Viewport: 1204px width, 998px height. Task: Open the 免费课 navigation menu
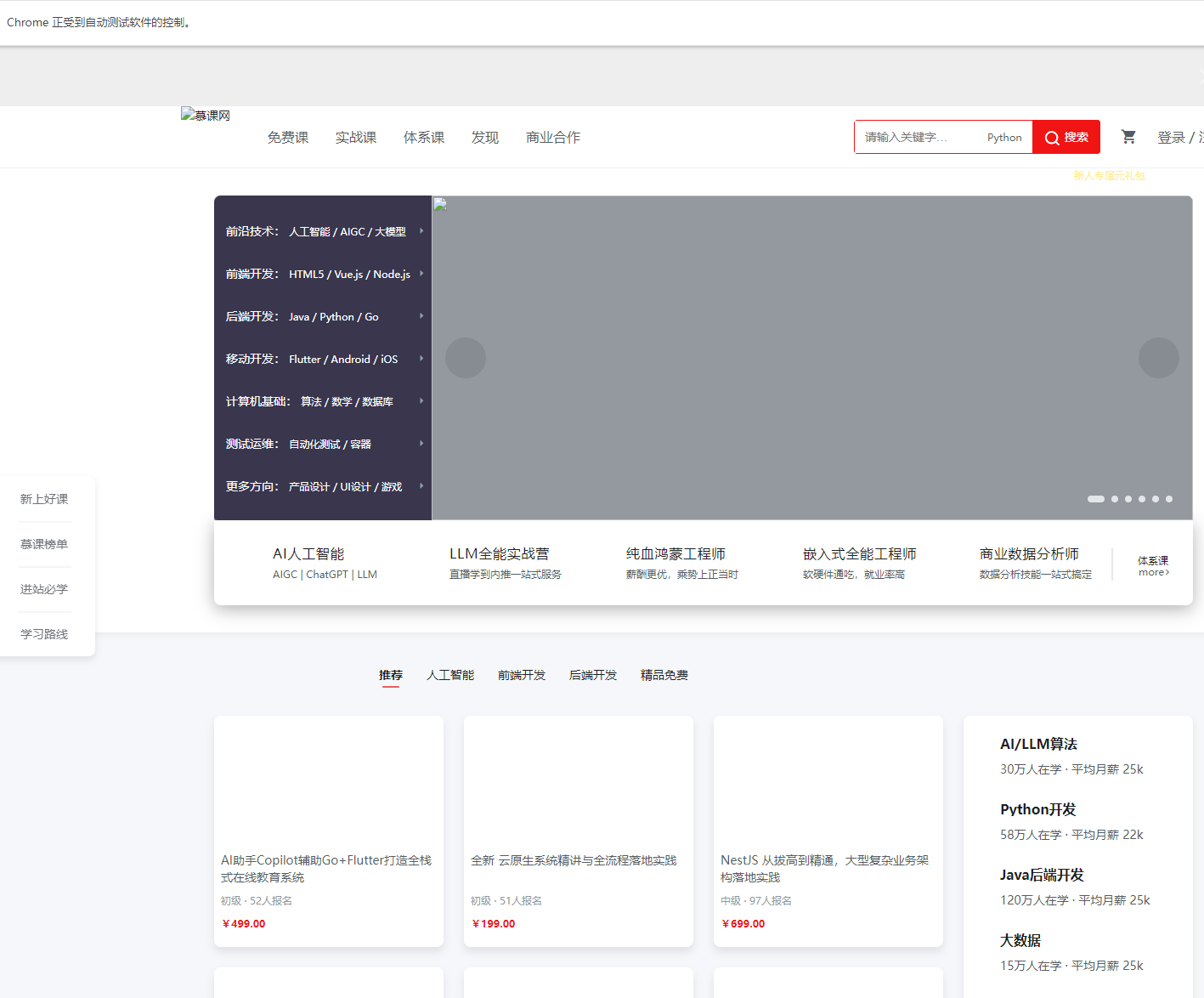288,138
